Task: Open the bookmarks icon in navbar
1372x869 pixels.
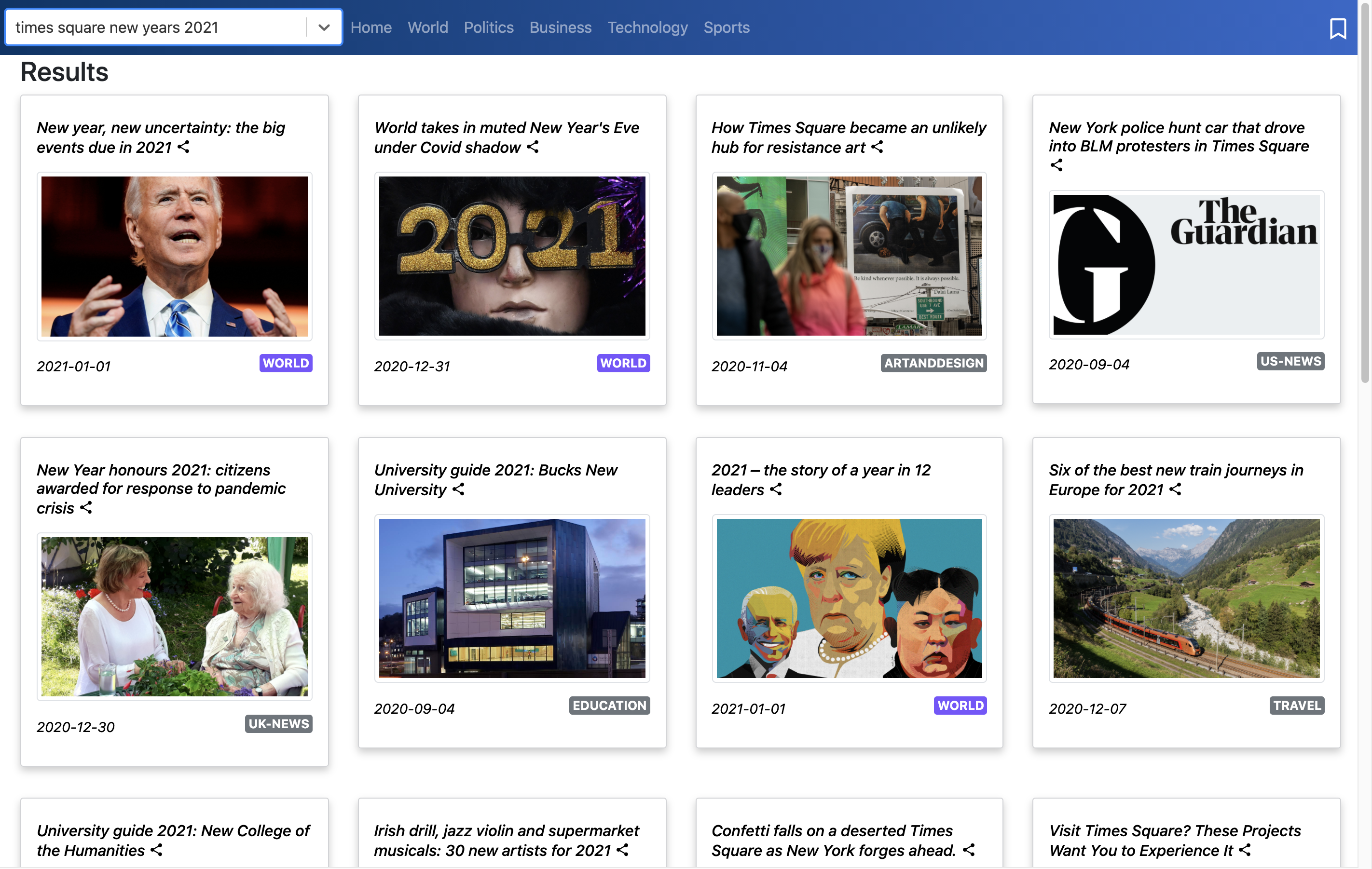Action: (1337, 28)
